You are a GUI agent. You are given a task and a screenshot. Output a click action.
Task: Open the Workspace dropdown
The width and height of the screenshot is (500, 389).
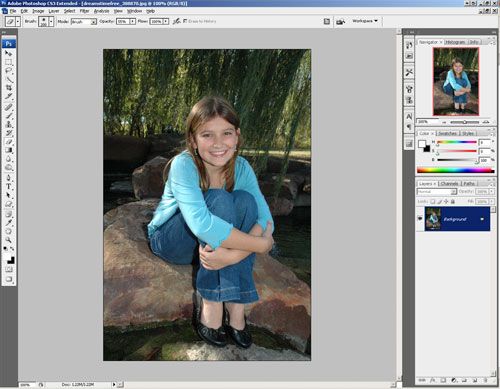coord(365,21)
